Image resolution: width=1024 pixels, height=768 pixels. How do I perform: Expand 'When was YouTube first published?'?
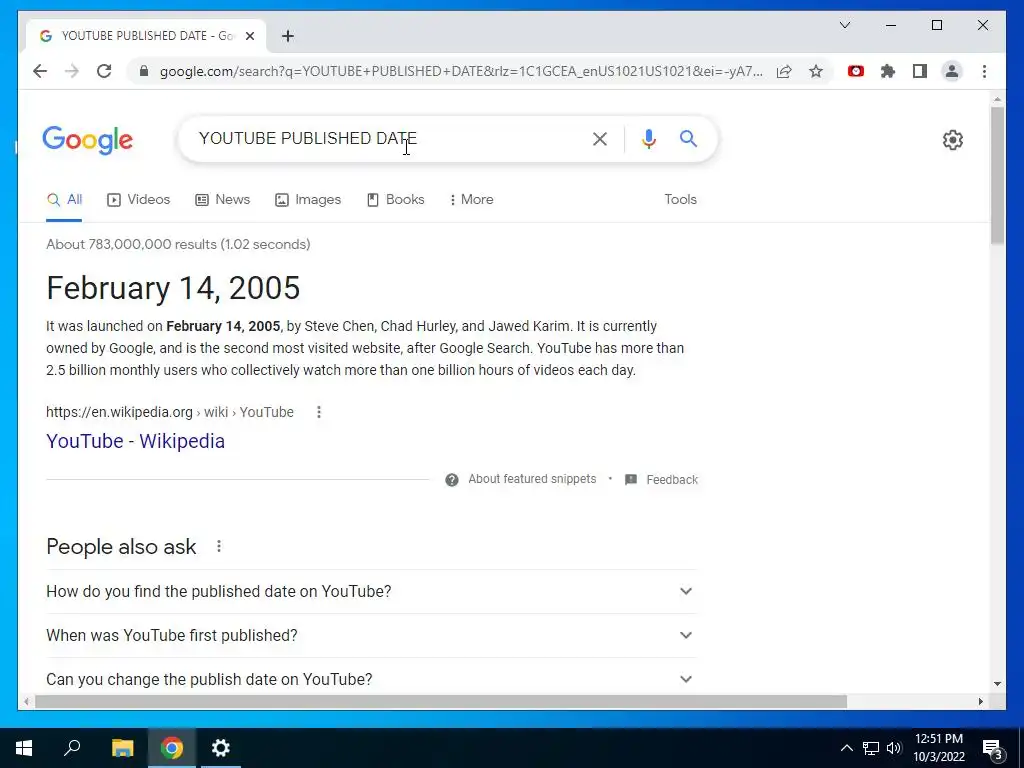pos(371,635)
